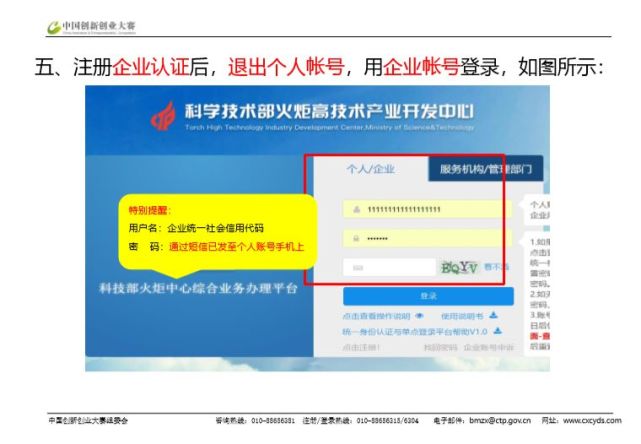Viewport: 641px width, 444px height.
Task: Open the 使用说明书 link
Action: click(x=462, y=316)
